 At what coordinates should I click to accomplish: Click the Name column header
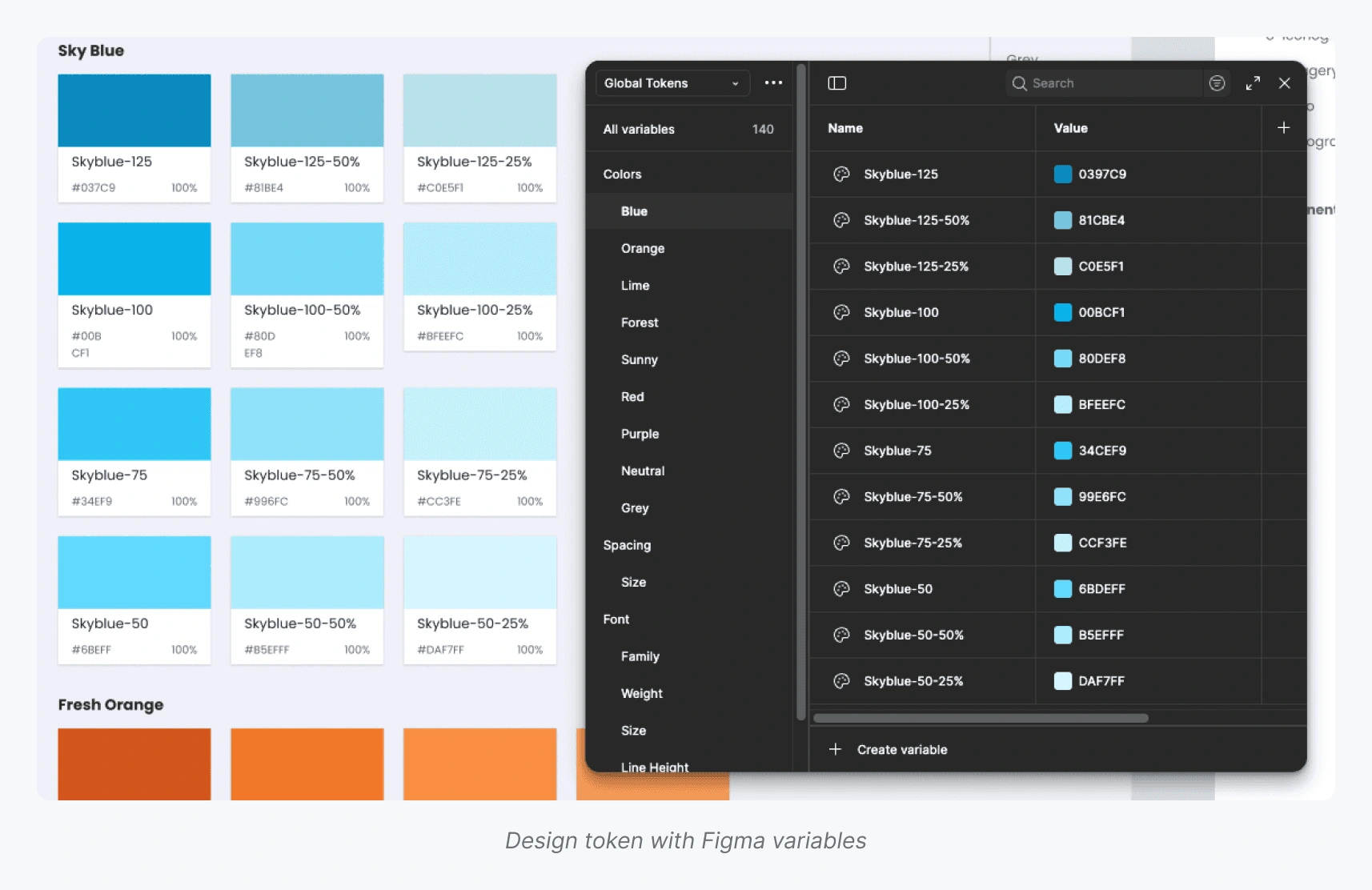point(845,128)
